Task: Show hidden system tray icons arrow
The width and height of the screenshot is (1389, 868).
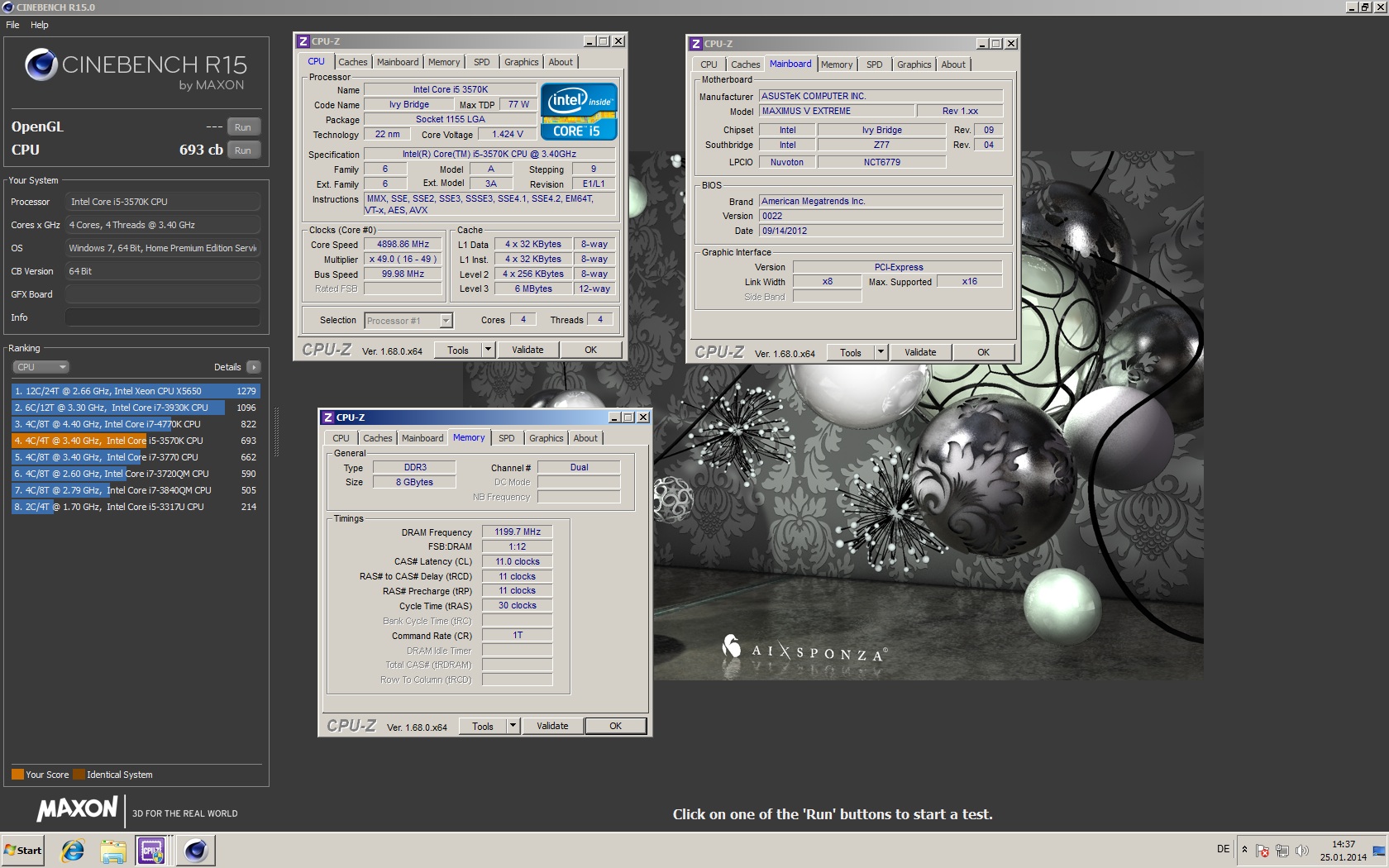Action: (x=1244, y=850)
